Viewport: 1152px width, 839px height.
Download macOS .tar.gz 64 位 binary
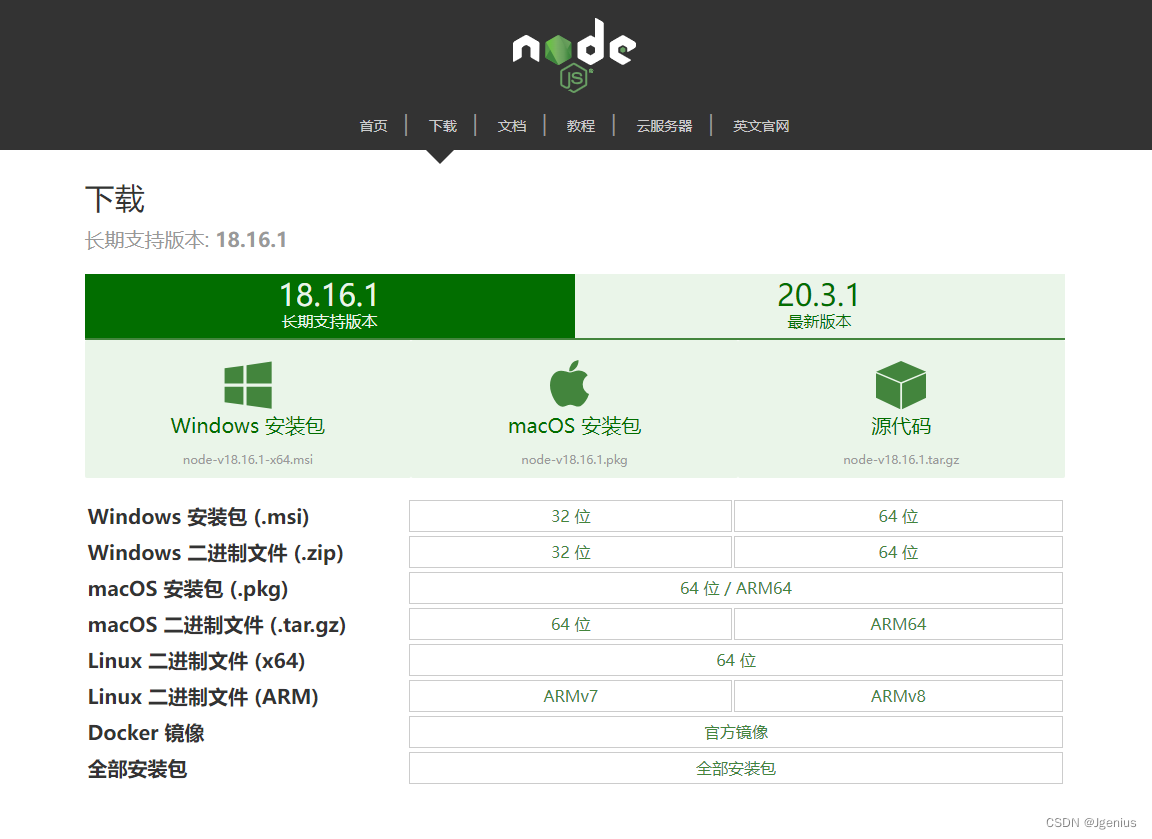click(x=571, y=624)
